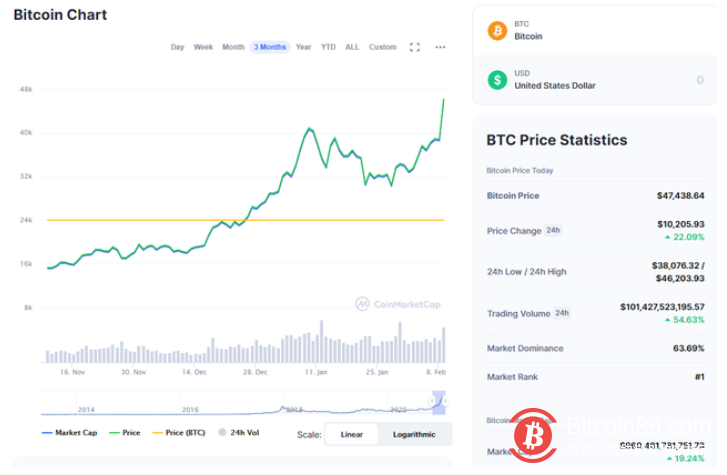Toggle the Market Cap legend series
Image resolution: width=727 pixels, height=475 pixels.
click(x=69, y=433)
